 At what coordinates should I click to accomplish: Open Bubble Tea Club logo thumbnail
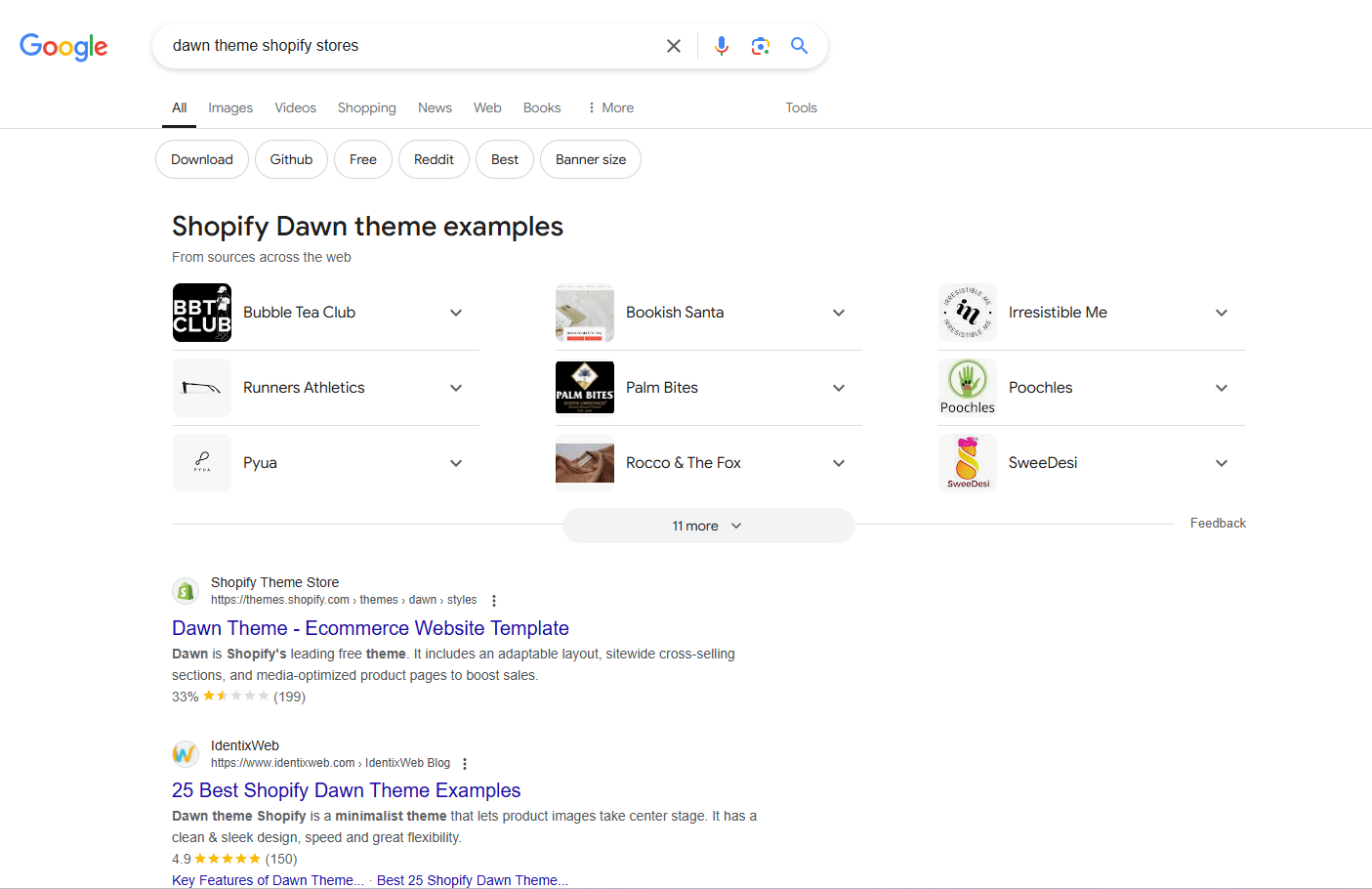[202, 313]
